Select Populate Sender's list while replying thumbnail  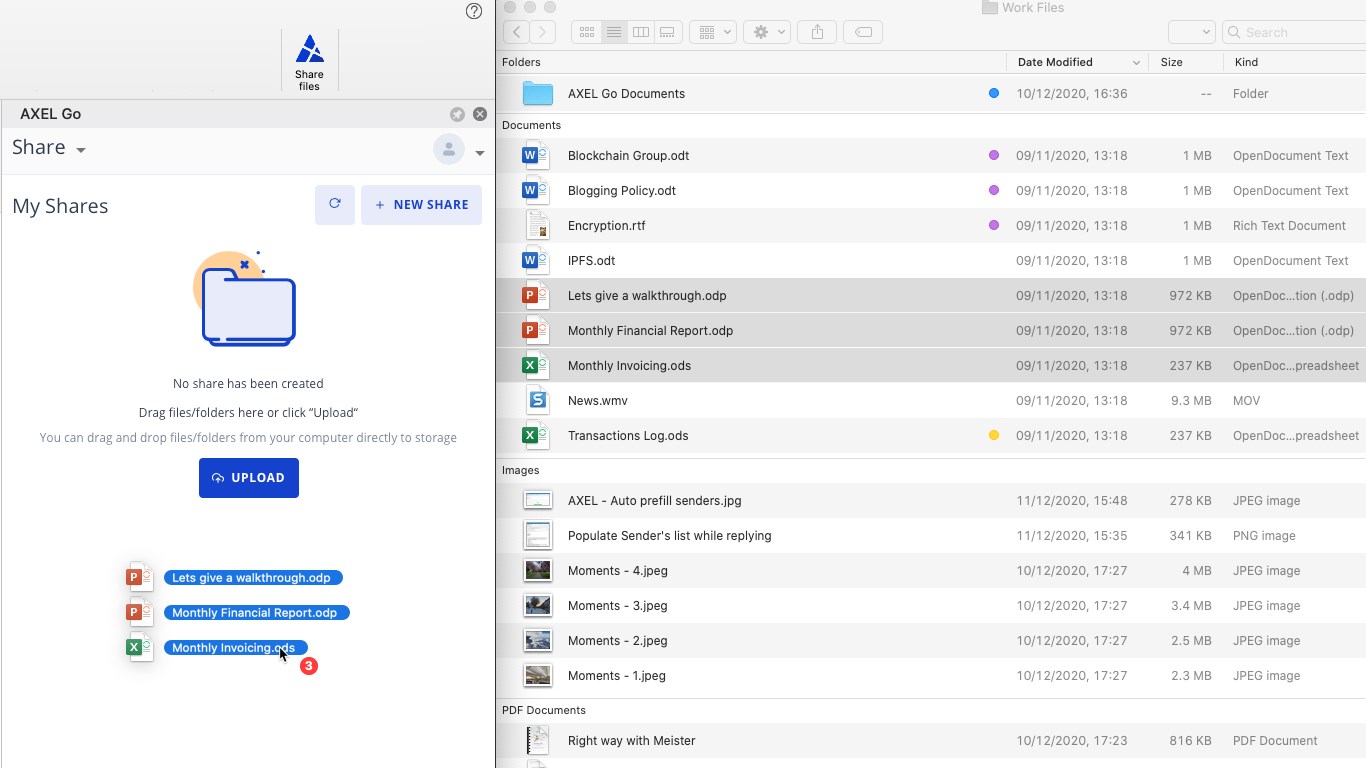(x=537, y=535)
